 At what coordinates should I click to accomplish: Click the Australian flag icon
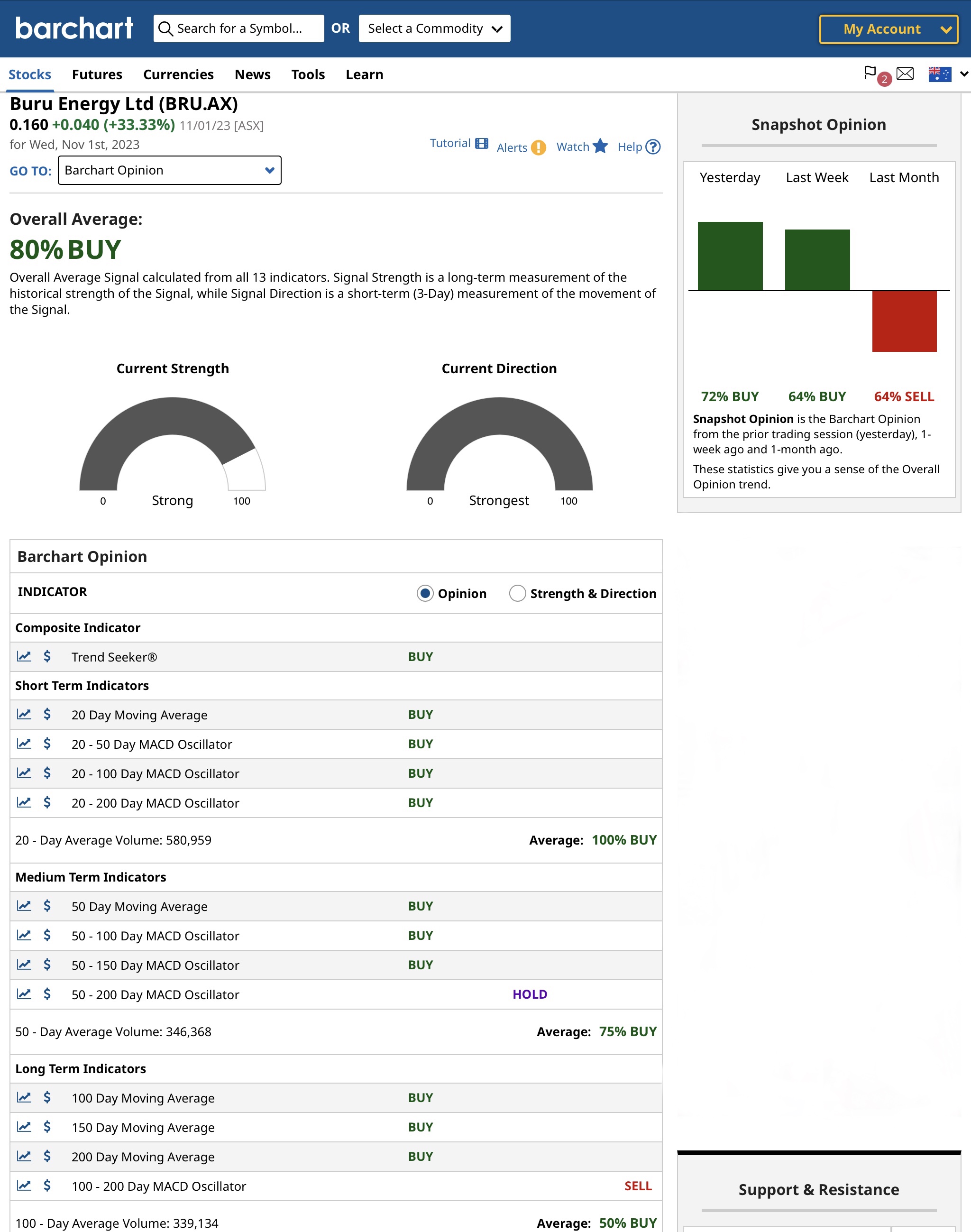[x=940, y=74]
